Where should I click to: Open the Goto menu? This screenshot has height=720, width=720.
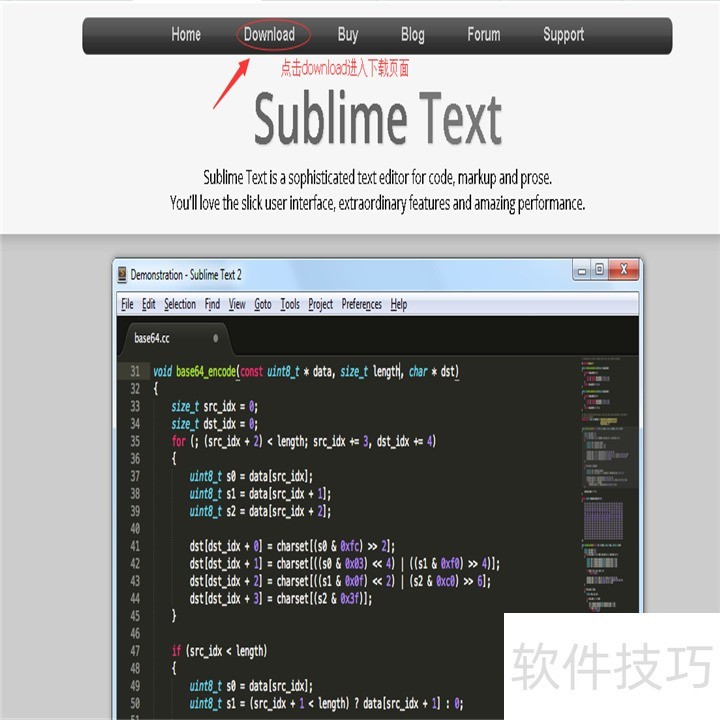point(263,304)
